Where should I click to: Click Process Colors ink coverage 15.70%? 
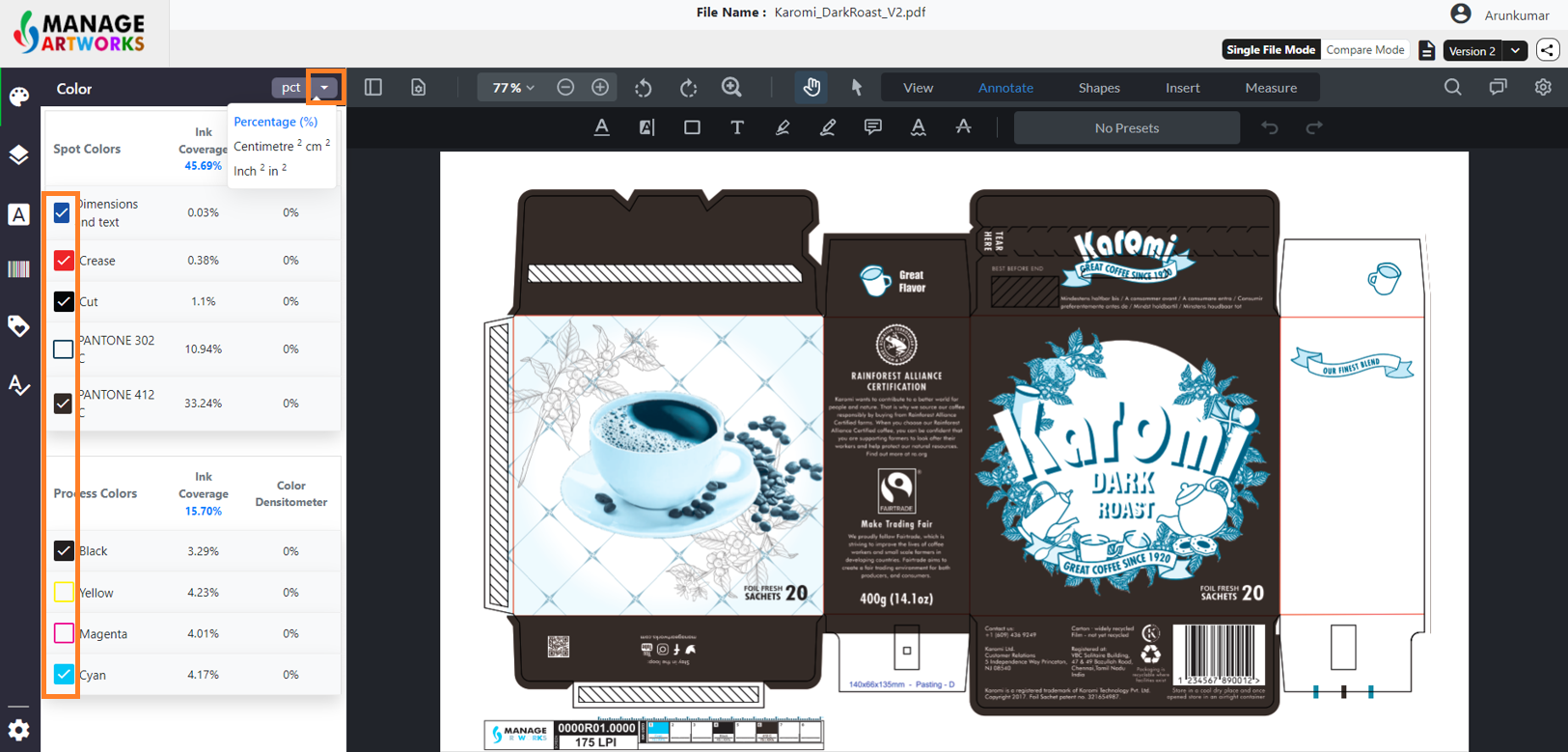(203, 512)
